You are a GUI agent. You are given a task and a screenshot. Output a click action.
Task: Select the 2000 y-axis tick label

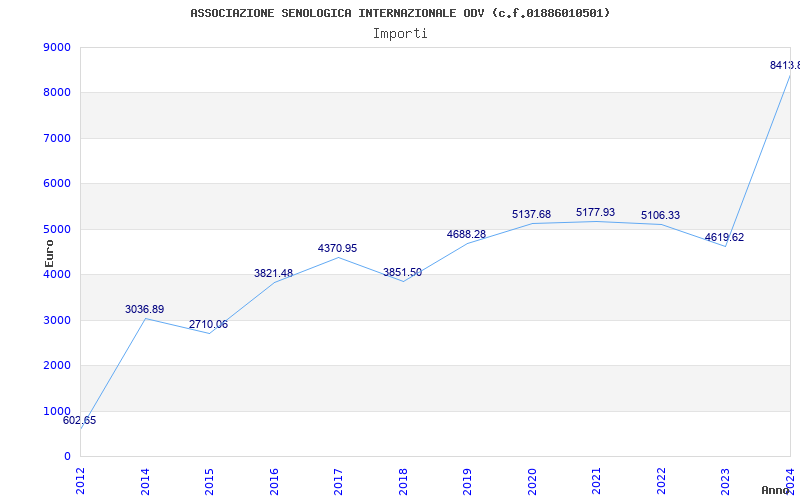click(x=57, y=366)
